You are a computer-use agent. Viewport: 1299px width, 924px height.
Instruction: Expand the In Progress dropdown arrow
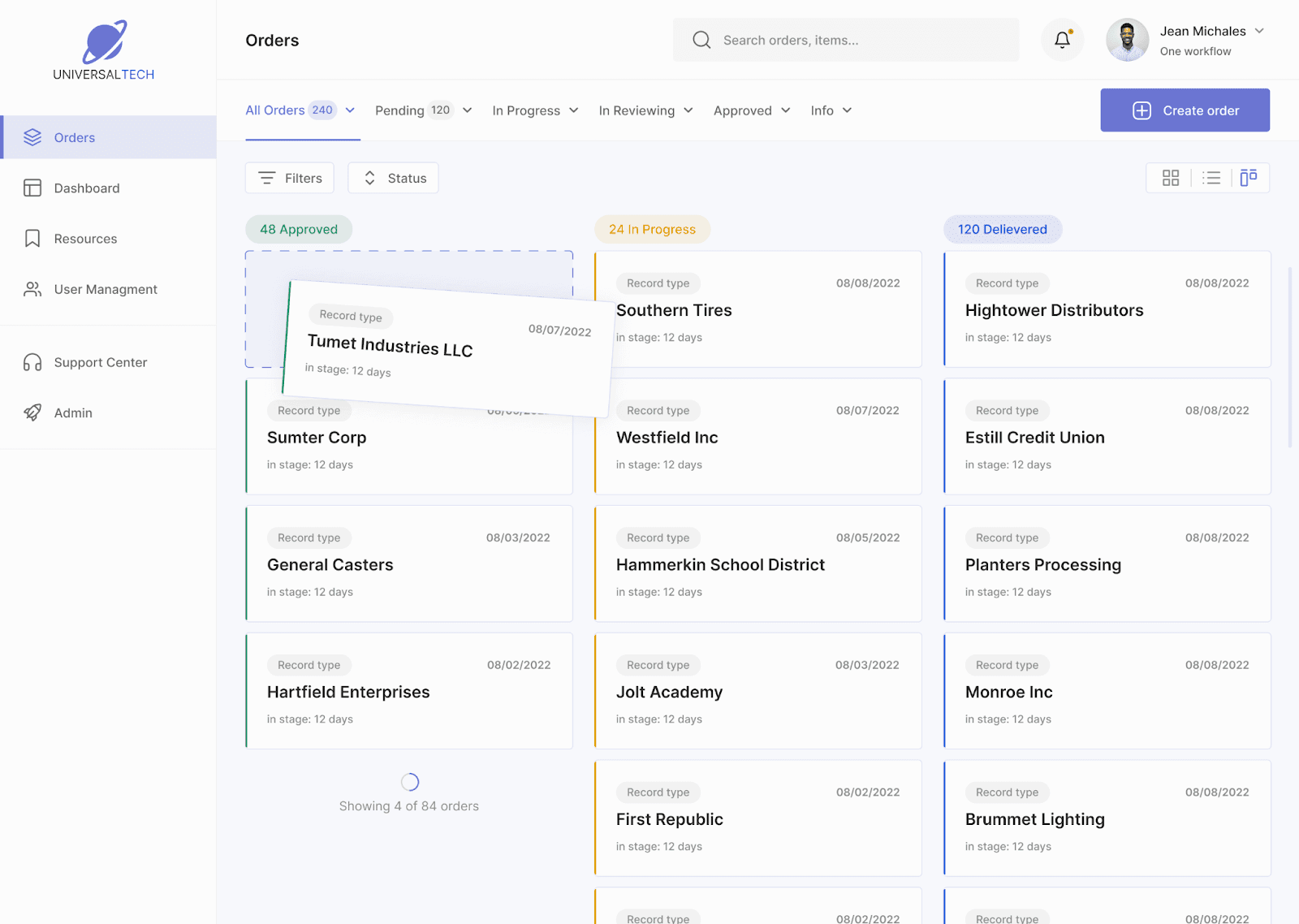573,110
